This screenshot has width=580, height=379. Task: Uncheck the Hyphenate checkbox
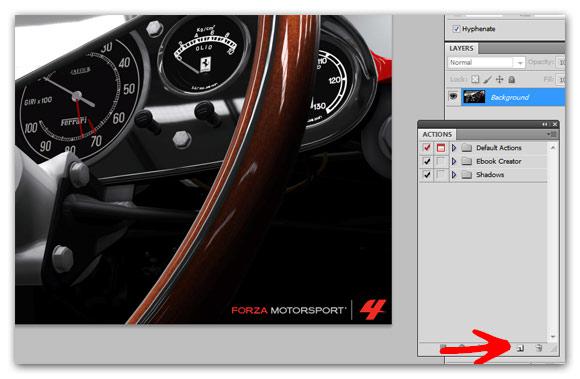[x=456, y=29]
